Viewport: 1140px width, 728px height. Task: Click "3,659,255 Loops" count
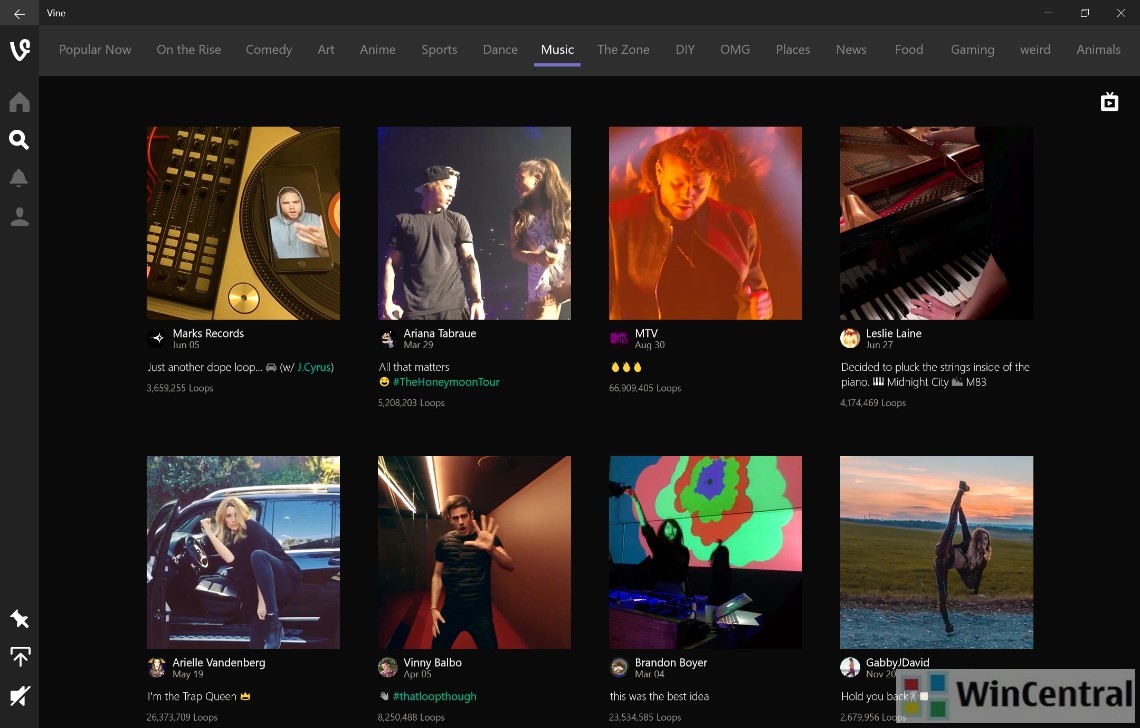point(180,388)
